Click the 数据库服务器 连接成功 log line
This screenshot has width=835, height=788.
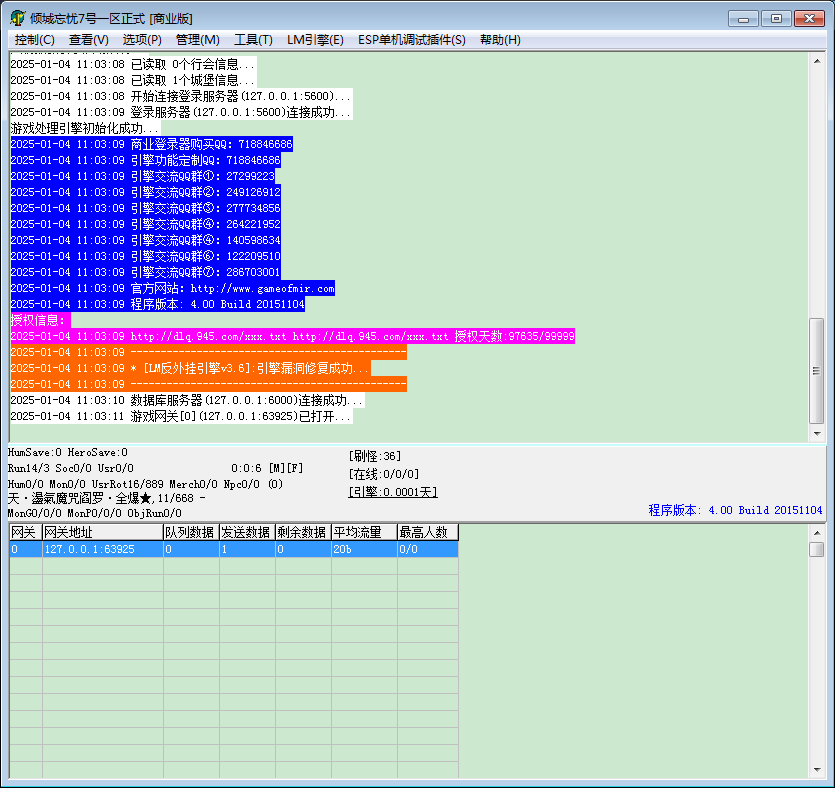pyautogui.click(x=187, y=400)
